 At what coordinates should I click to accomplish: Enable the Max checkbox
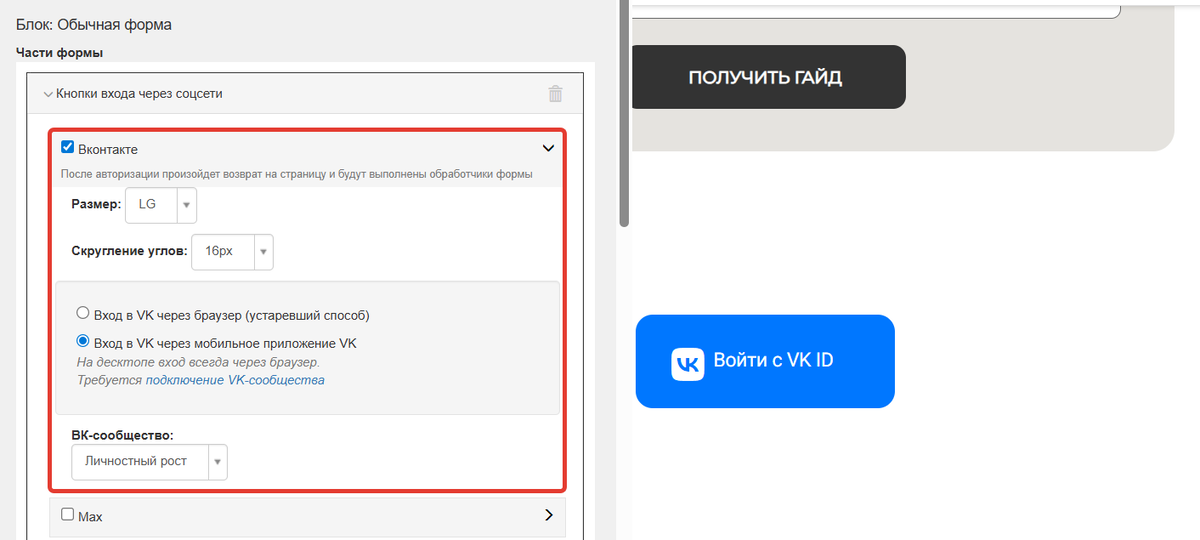68,515
